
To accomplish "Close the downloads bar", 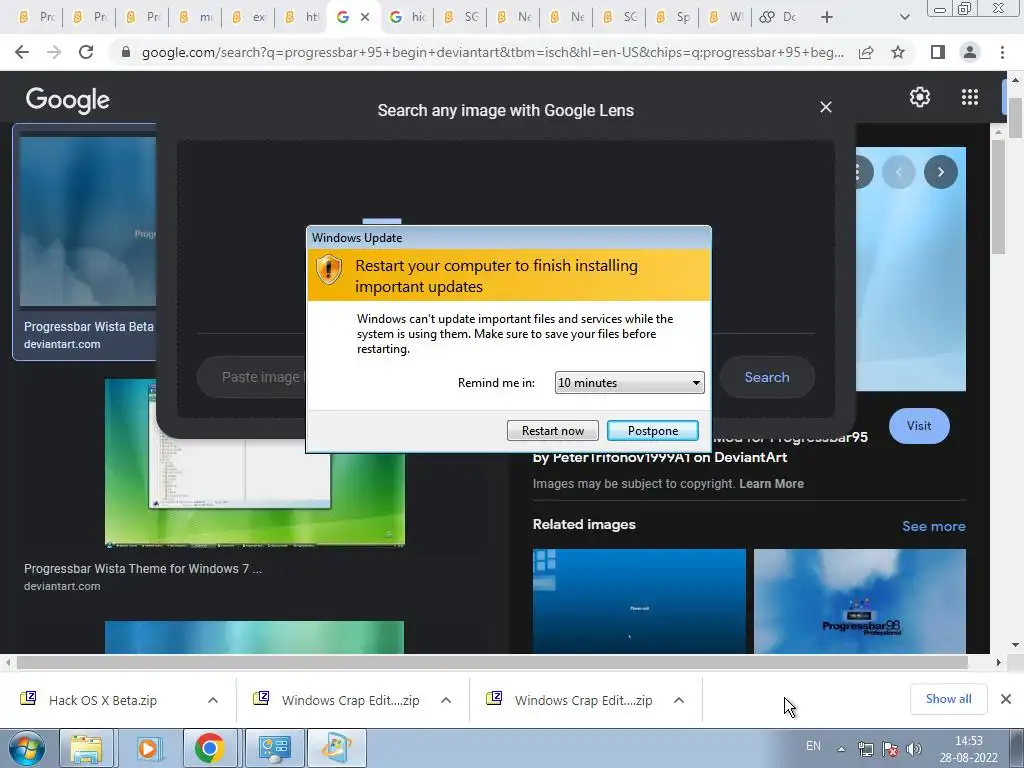I will [1006, 699].
